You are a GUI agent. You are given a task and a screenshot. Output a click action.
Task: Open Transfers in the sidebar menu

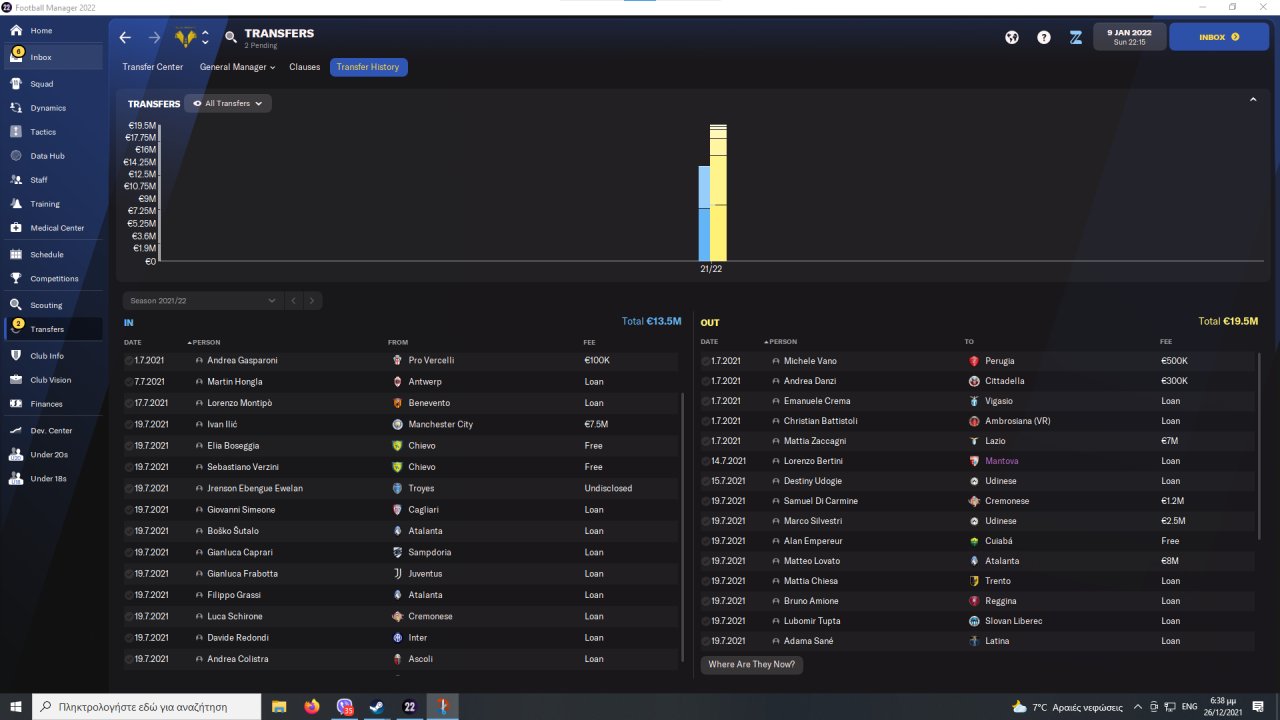click(53, 329)
